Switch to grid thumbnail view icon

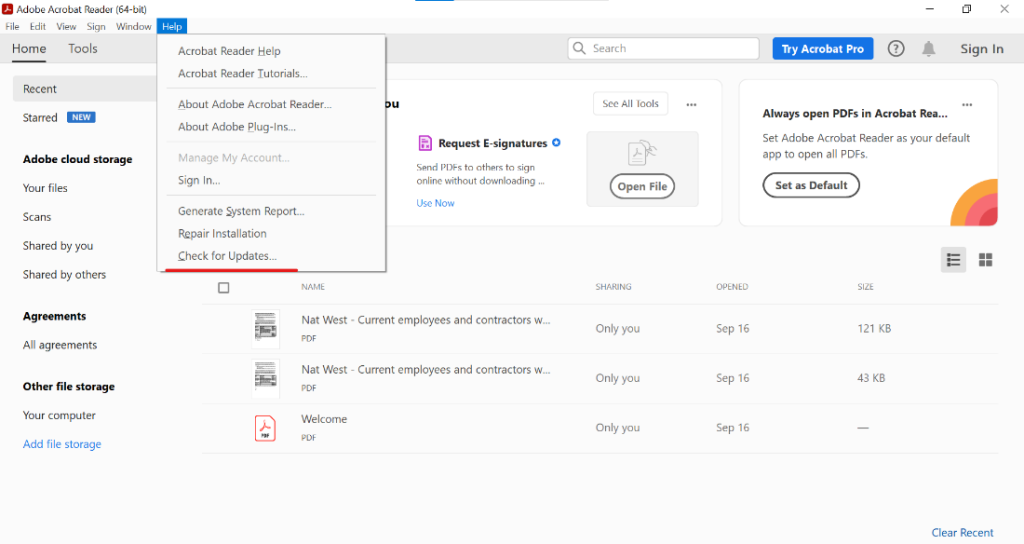pyautogui.click(x=985, y=260)
